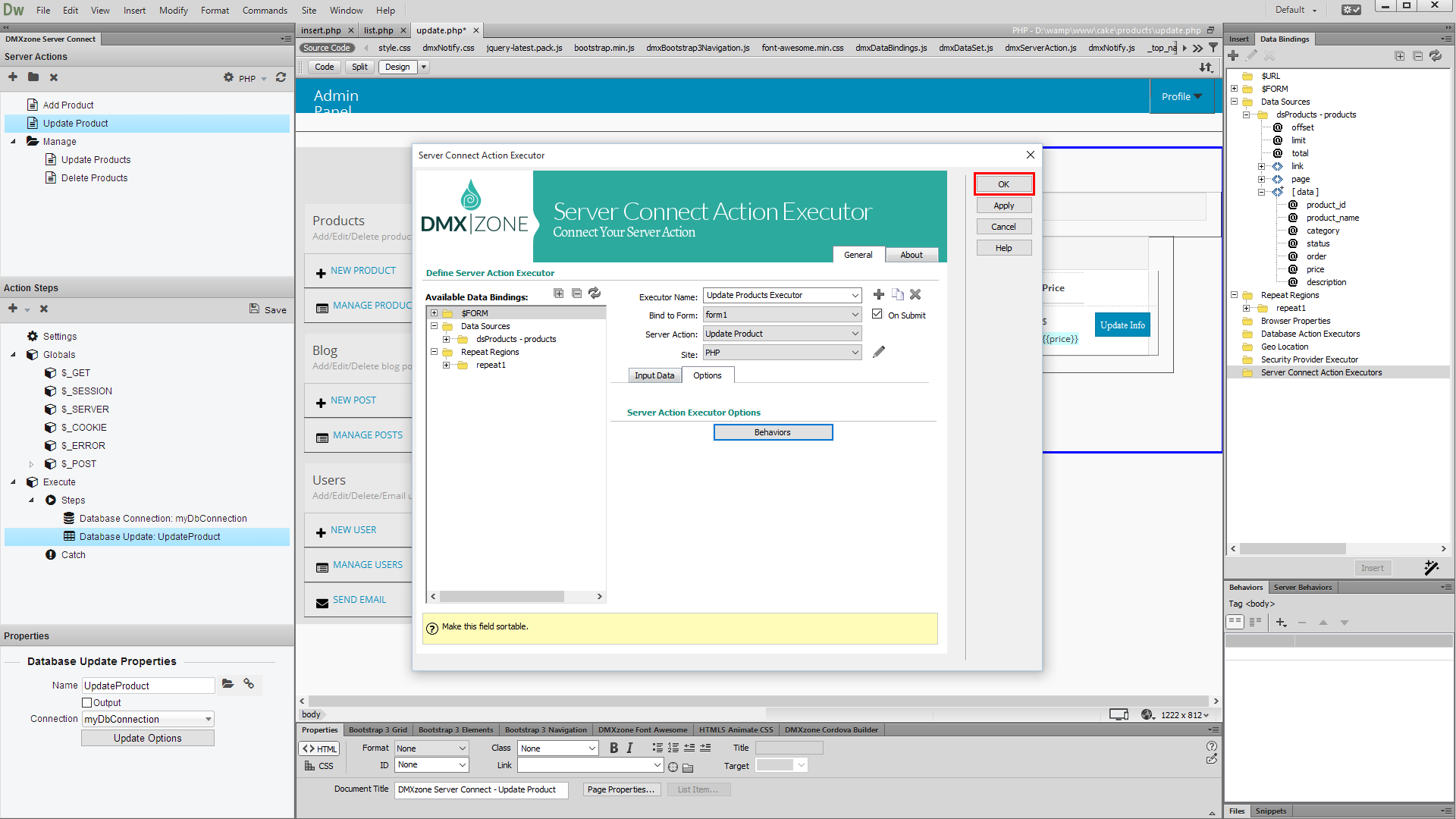
Task: Open Bind to Form dropdown
Action: tap(855, 315)
